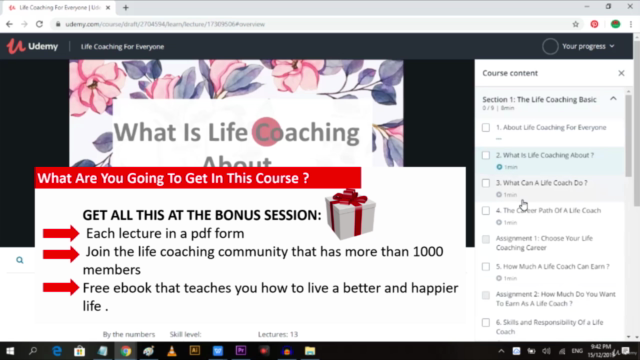Click the Life Coaching For Everyone course title
640x360 pixels.
coord(122,47)
